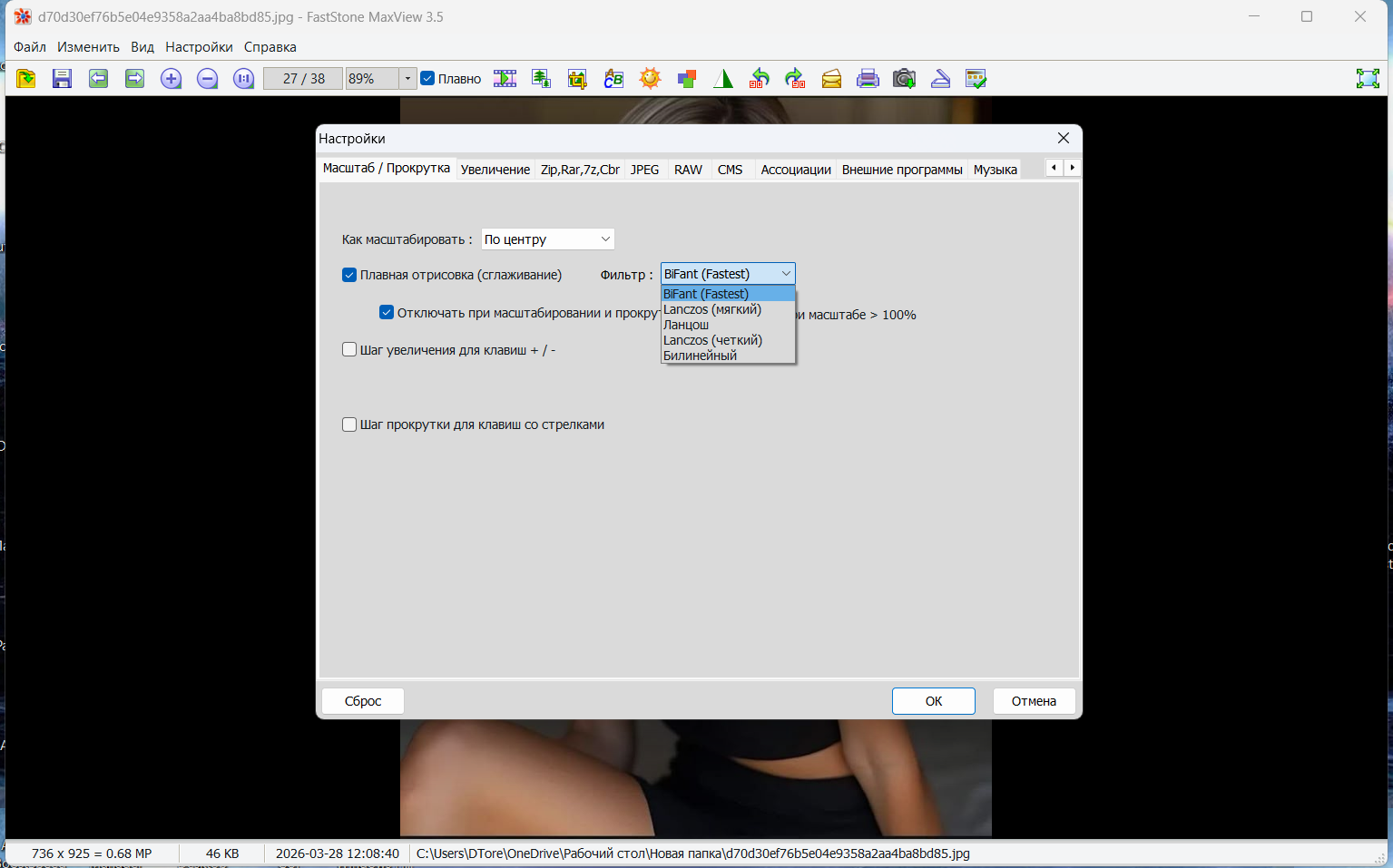
Task: Adjust colors with the overlapping squares icon
Action: 686,79
